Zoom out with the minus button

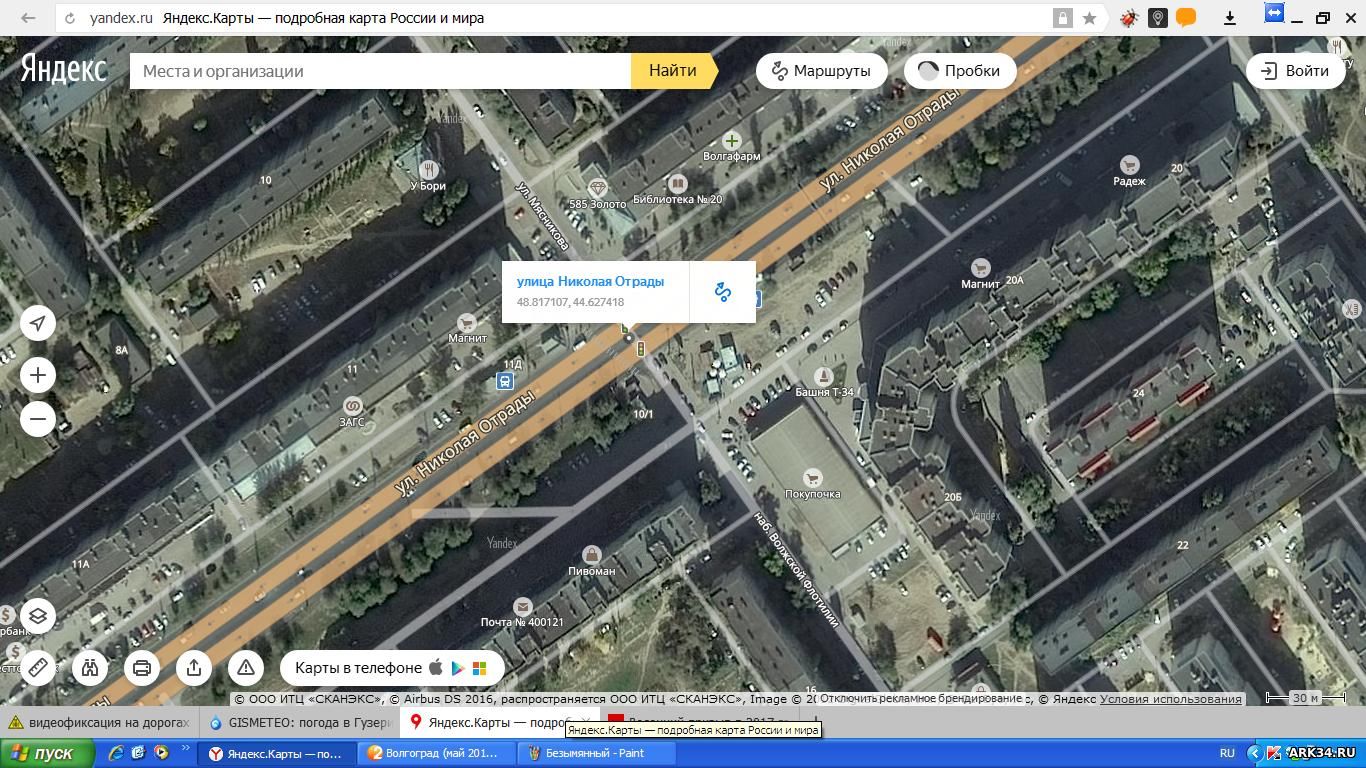point(38,418)
